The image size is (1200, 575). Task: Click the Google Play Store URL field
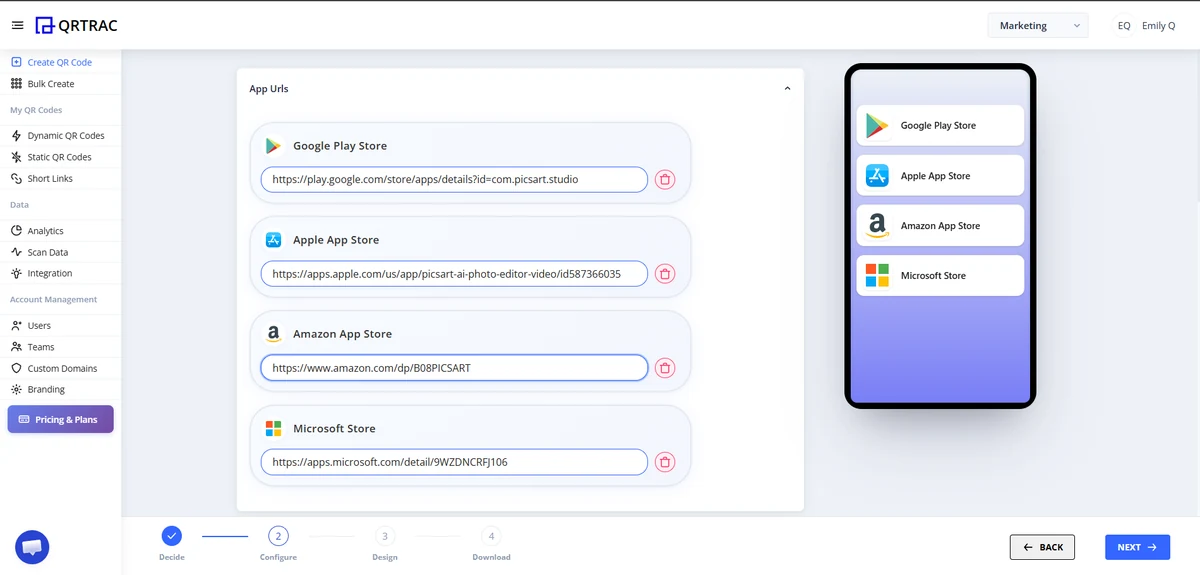(454, 180)
